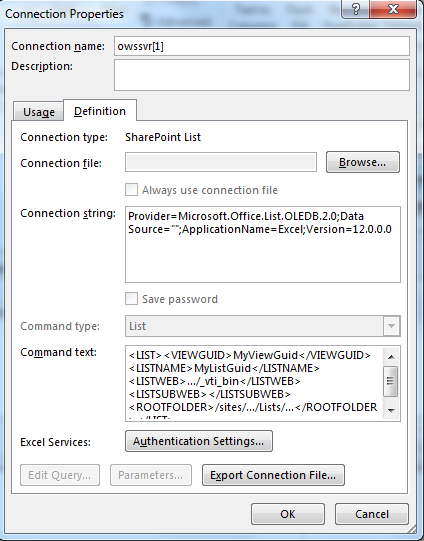Enable the Save password checkbox
424x541 pixels.
pyautogui.click(x=131, y=299)
